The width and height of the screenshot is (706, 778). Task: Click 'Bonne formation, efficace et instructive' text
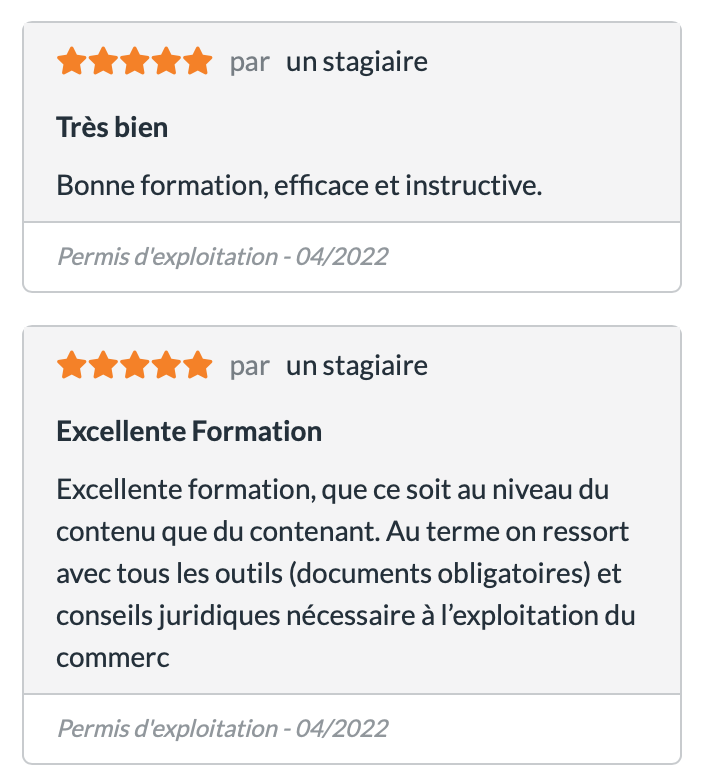point(299,185)
